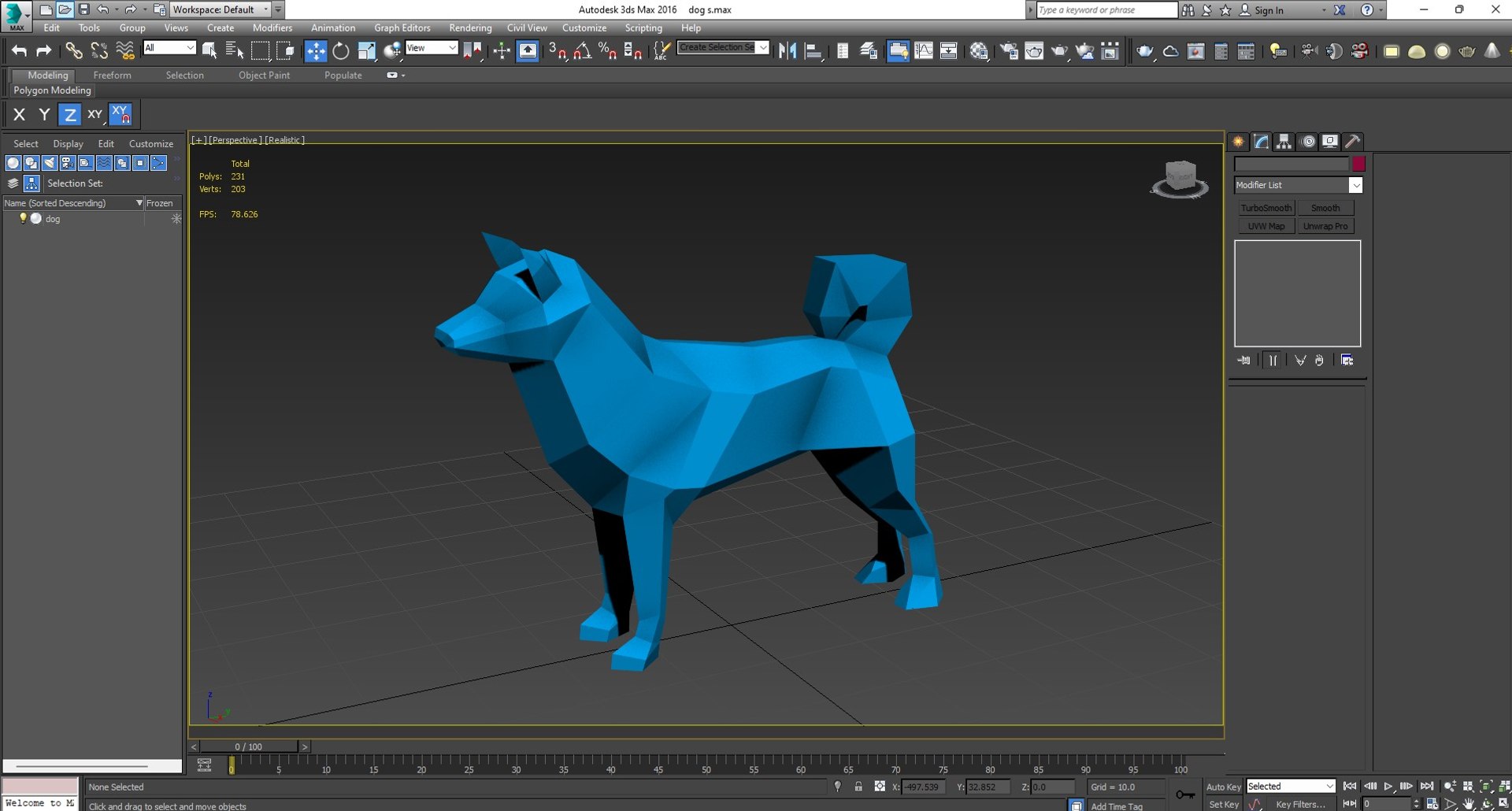Open the Graph Editors menu

coord(402,28)
